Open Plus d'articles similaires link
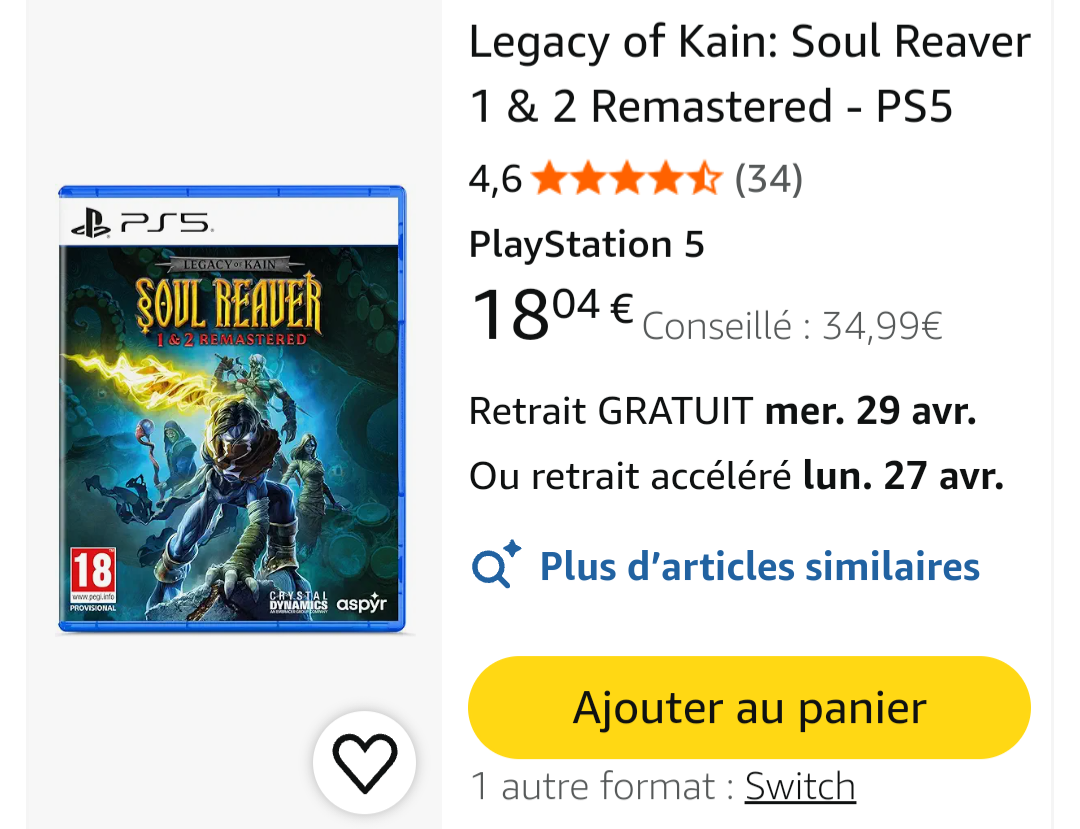 click(760, 567)
